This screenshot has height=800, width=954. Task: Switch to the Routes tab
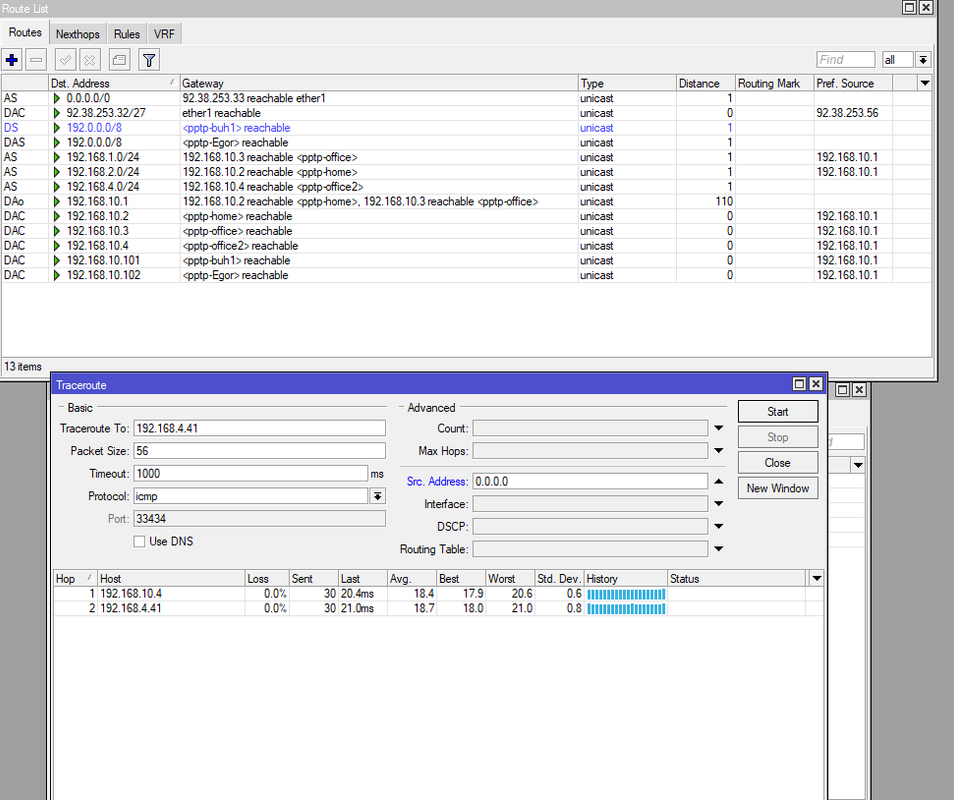coord(25,33)
